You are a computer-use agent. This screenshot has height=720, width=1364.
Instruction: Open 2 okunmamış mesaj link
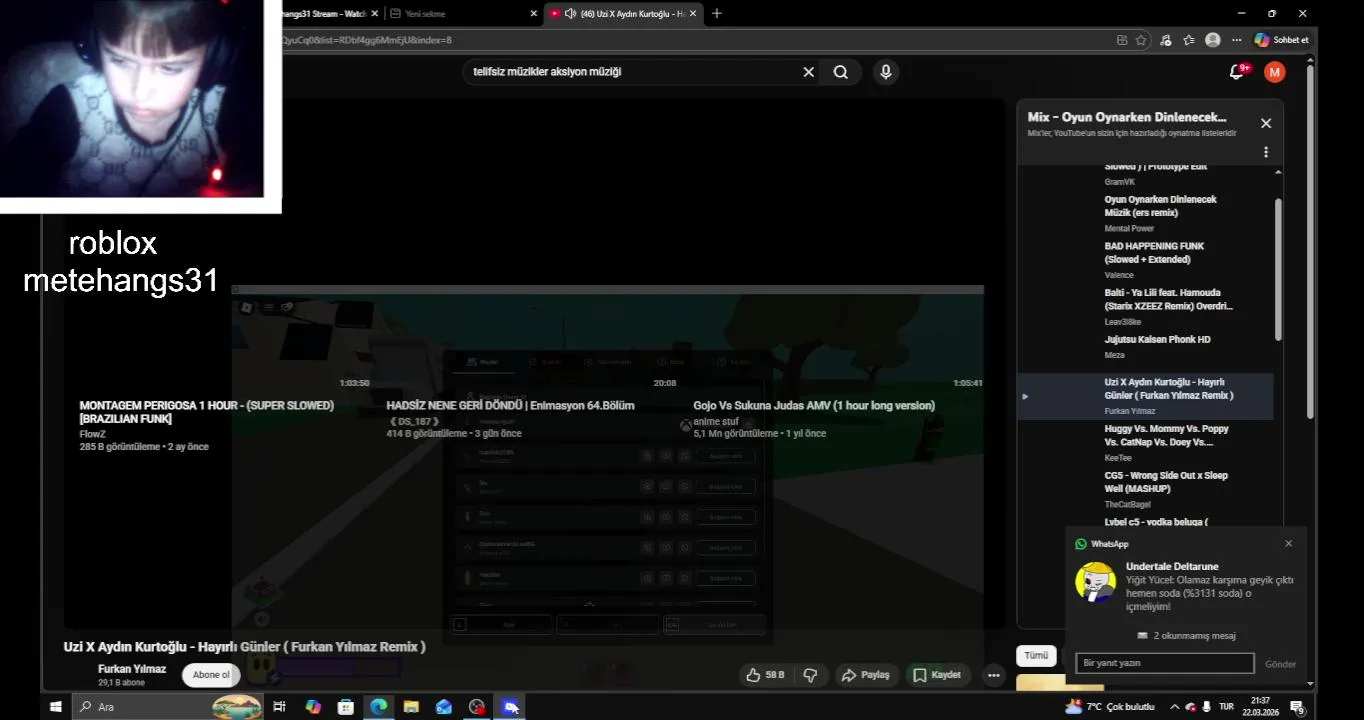(1186, 636)
